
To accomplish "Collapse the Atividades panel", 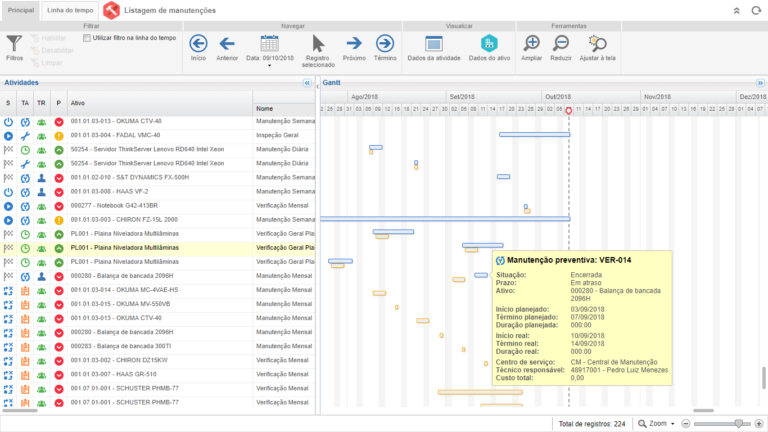I will click(x=307, y=84).
